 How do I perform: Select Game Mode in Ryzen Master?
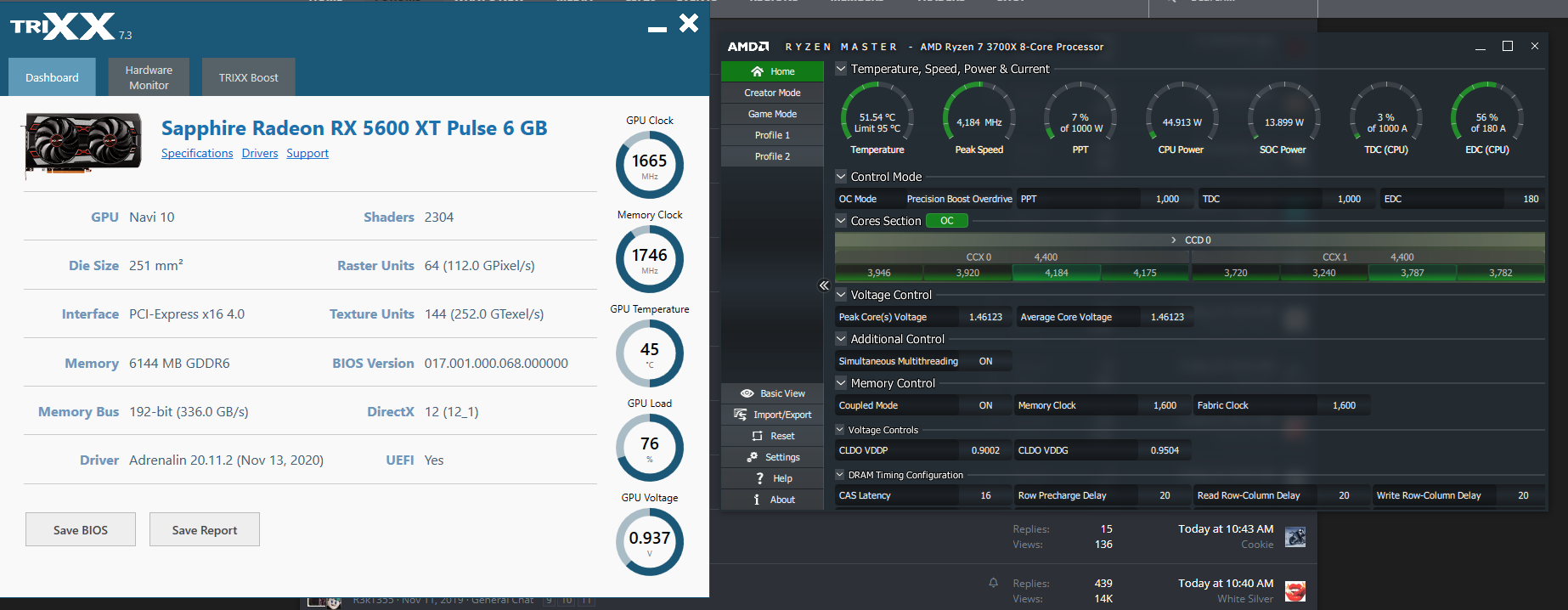click(x=772, y=114)
